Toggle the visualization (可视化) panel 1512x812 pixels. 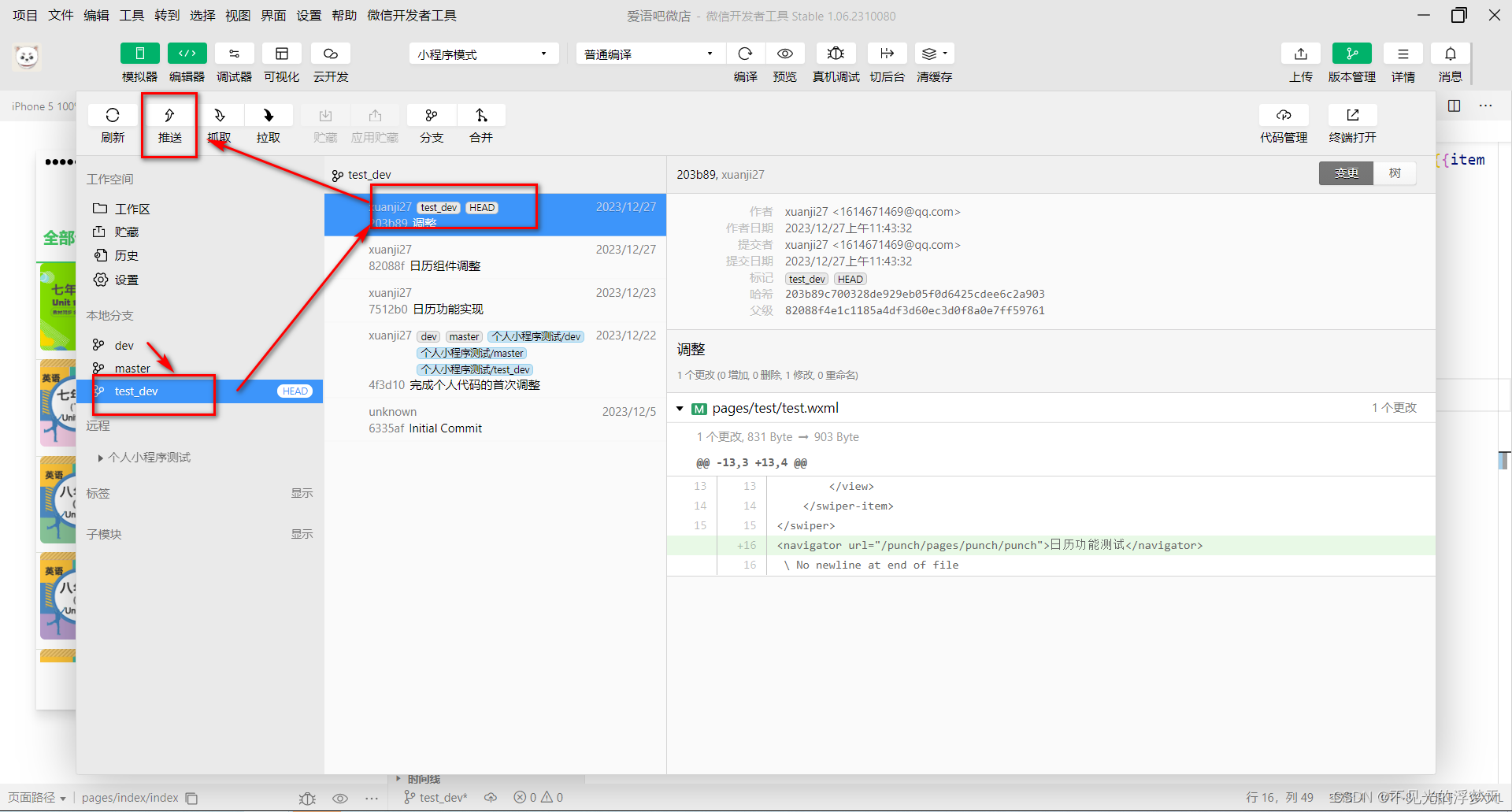pyautogui.click(x=281, y=54)
